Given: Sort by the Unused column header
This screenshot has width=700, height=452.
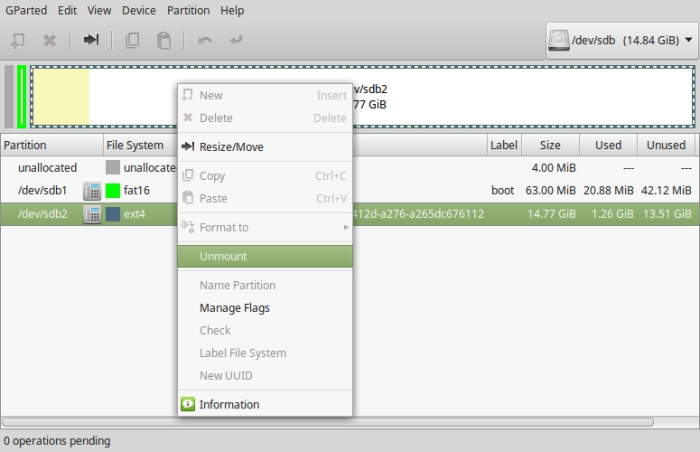Looking at the screenshot, I should tap(666, 145).
